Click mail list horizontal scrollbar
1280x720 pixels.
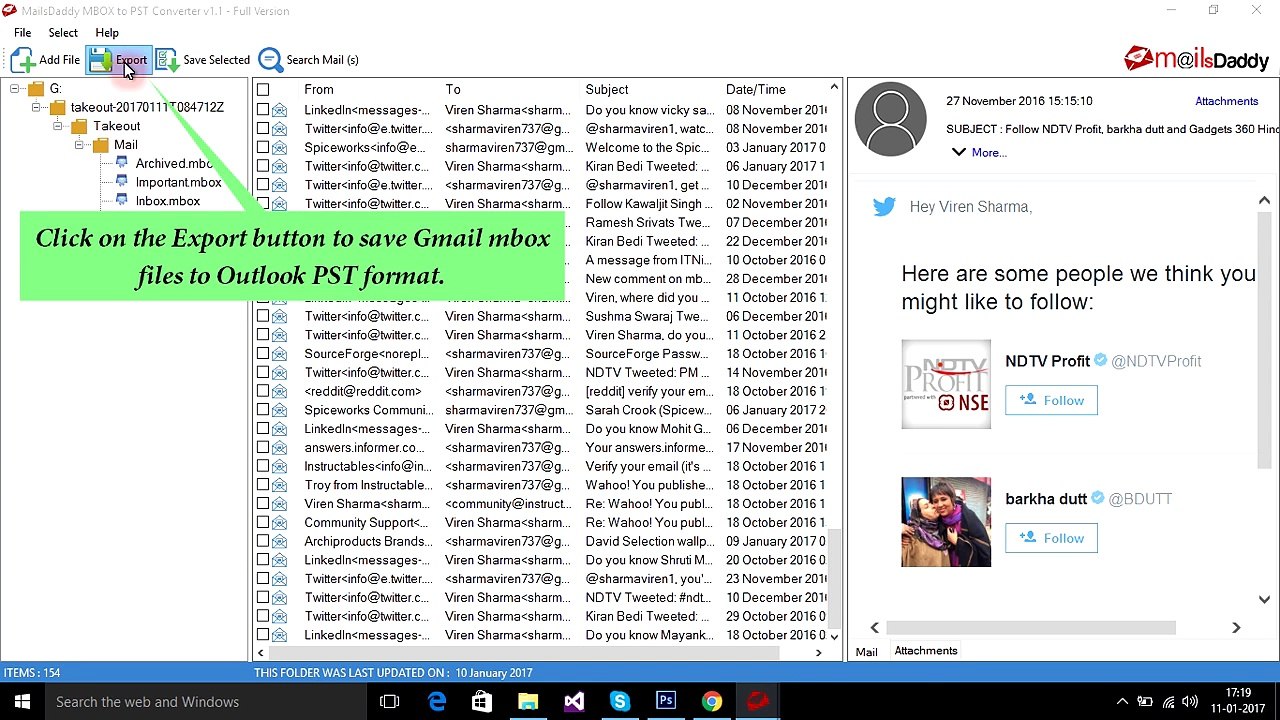(x=524, y=653)
